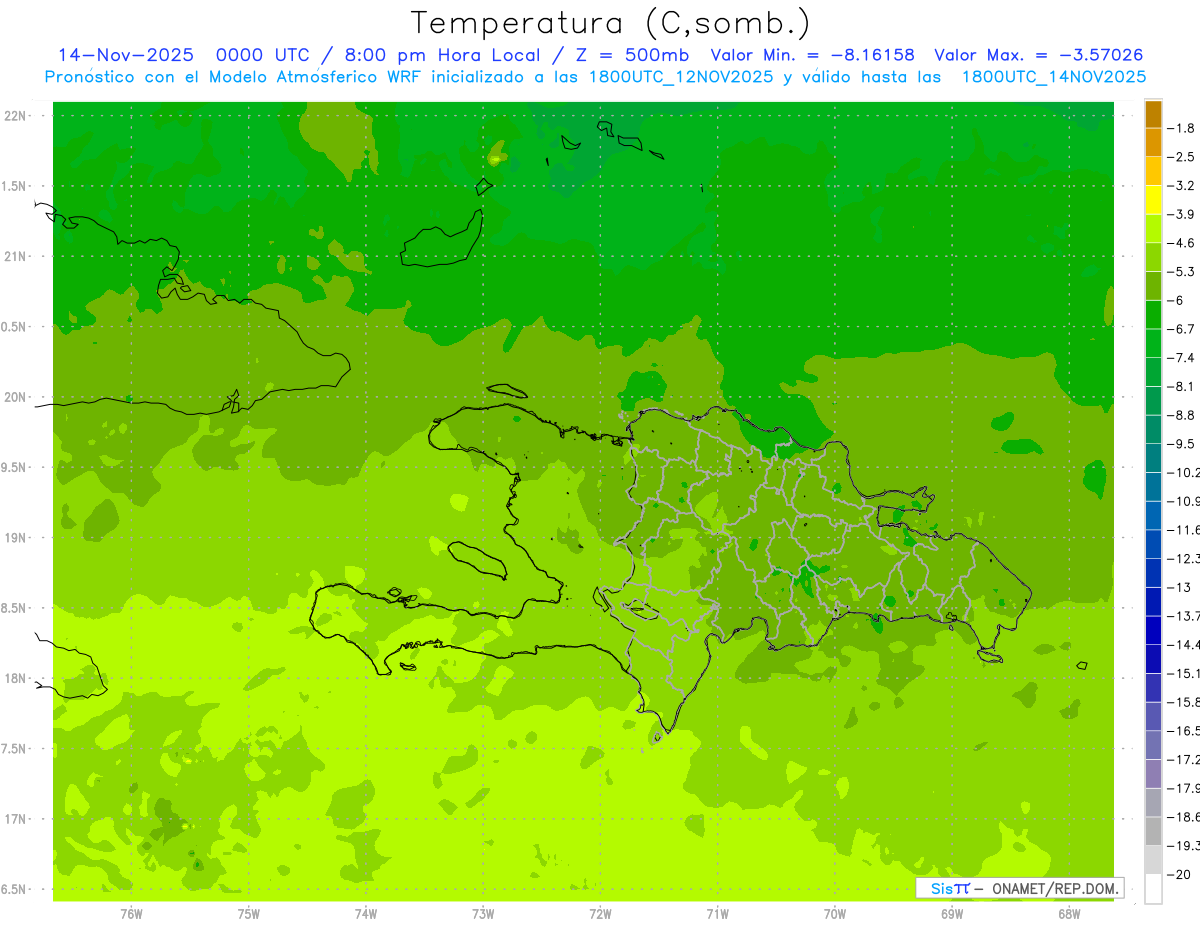Click the white swatch below -20 on the scale
Image resolution: width=1200 pixels, height=927 pixels.
[x=1153, y=889]
